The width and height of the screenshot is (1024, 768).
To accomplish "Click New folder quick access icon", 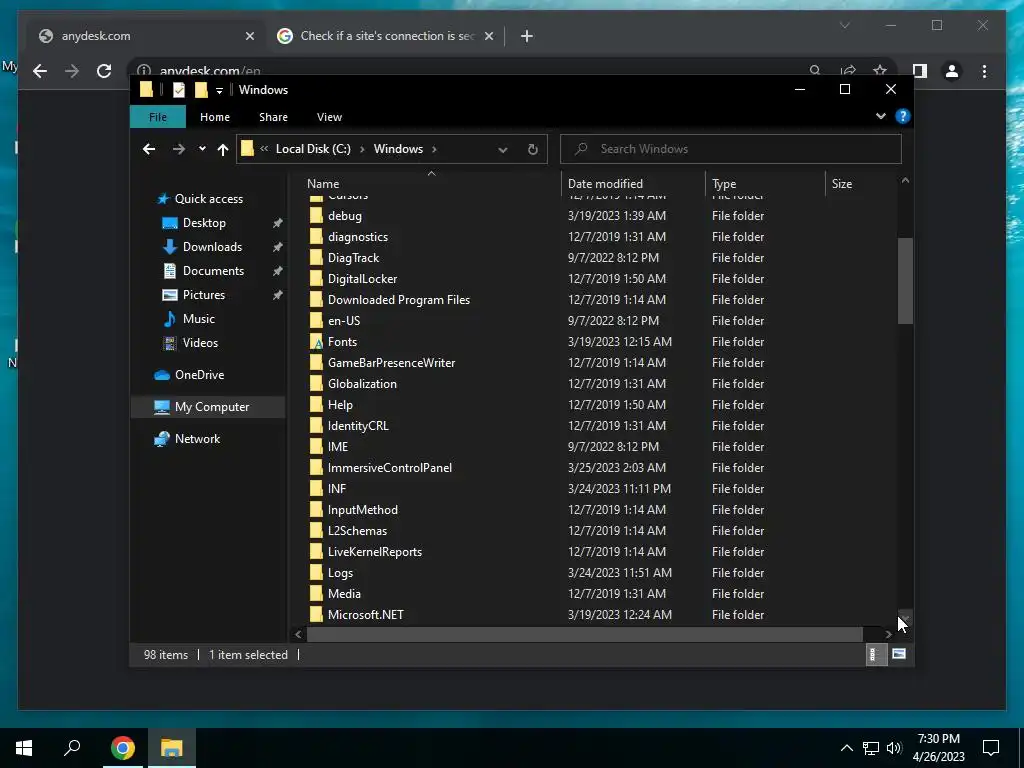I will click(201, 90).
